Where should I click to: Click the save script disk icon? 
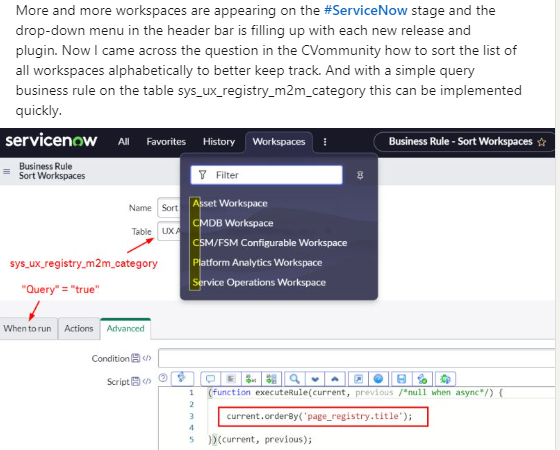click(401, 379)
